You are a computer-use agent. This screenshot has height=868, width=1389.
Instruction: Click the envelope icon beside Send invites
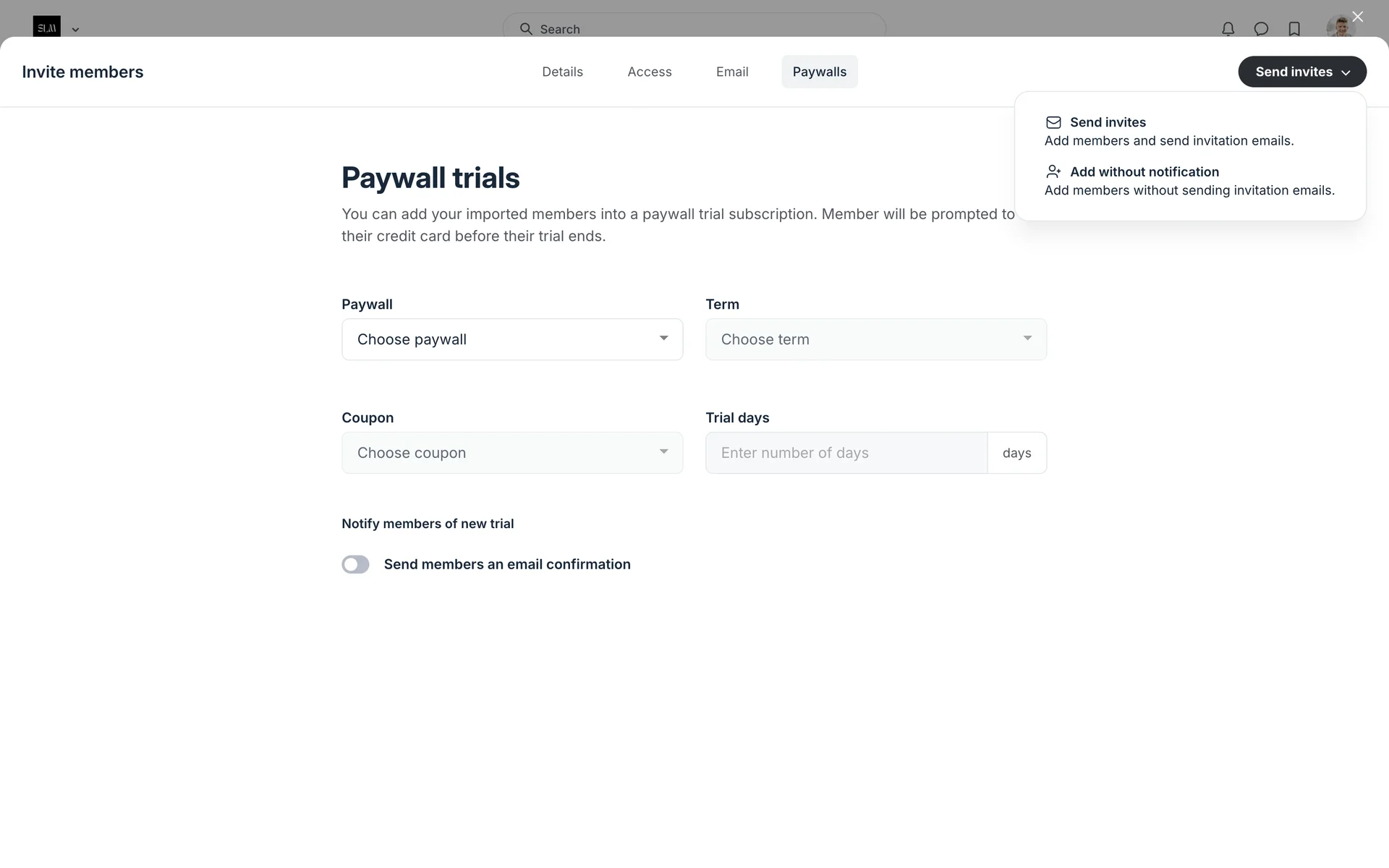point(1053,122)
